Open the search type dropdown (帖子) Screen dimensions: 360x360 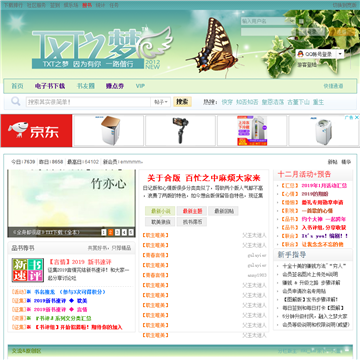[x=161, y=102]
